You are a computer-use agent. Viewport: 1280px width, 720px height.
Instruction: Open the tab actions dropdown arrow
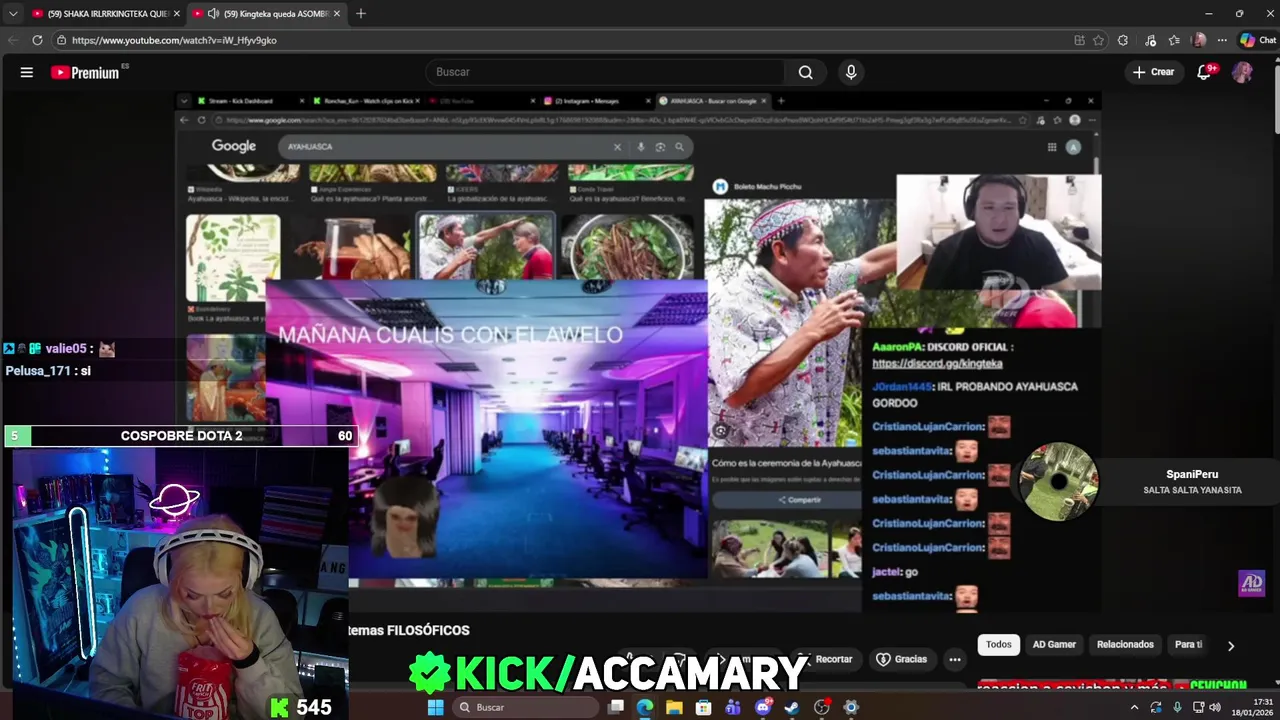[13, 14]
